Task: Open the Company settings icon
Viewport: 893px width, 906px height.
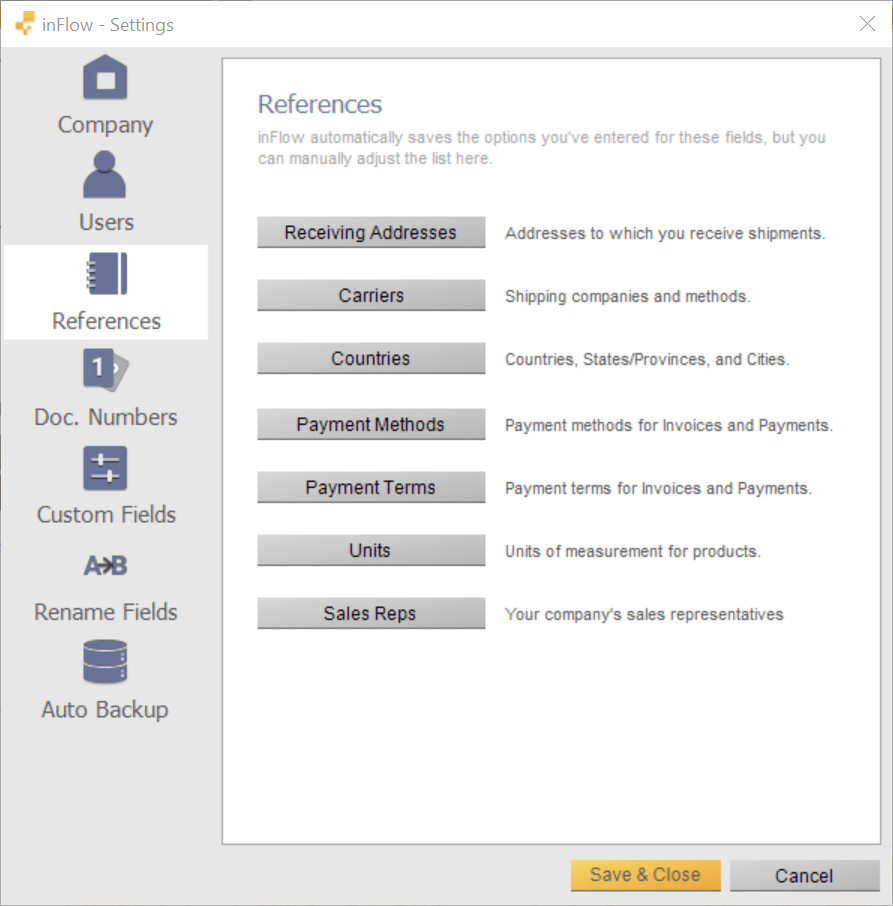Action: (x=105, y=77)
